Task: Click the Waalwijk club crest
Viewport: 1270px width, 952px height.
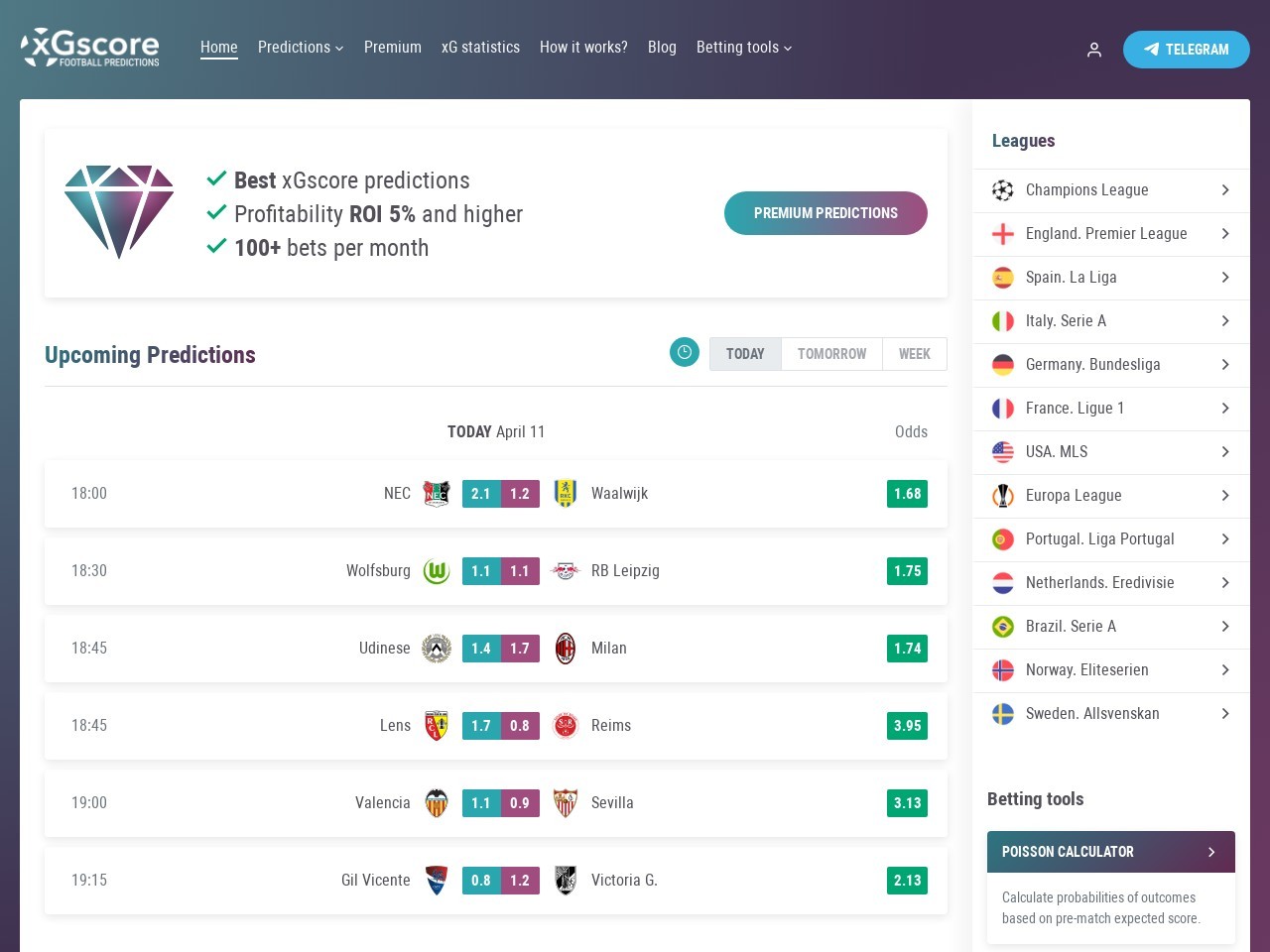Action: pyautogui.click(x=566, y=493)
